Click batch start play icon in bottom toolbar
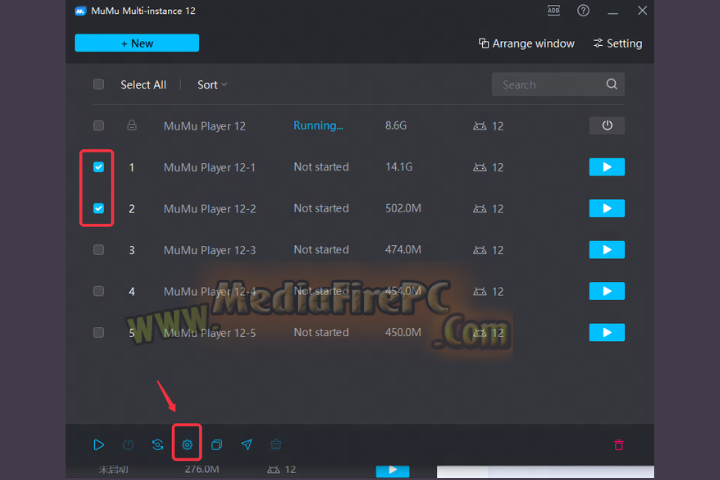The width and height of the screenshot is (720, 480). point(99,445)
